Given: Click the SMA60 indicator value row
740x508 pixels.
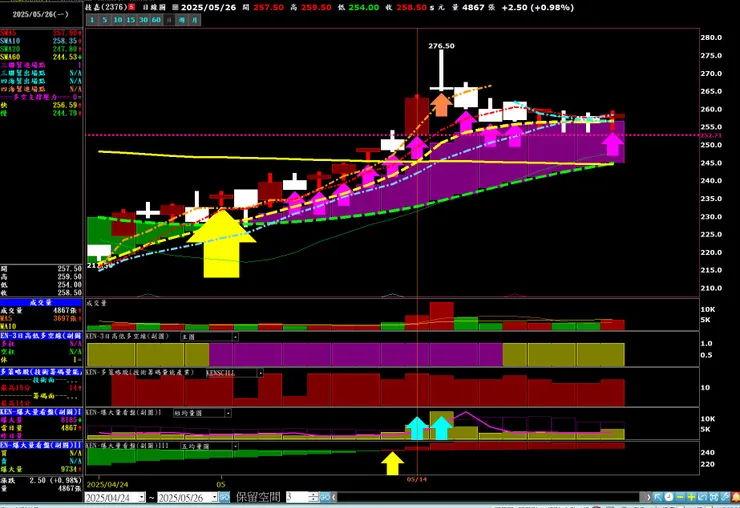Looking at the screenshot, I should coord(41,57).
